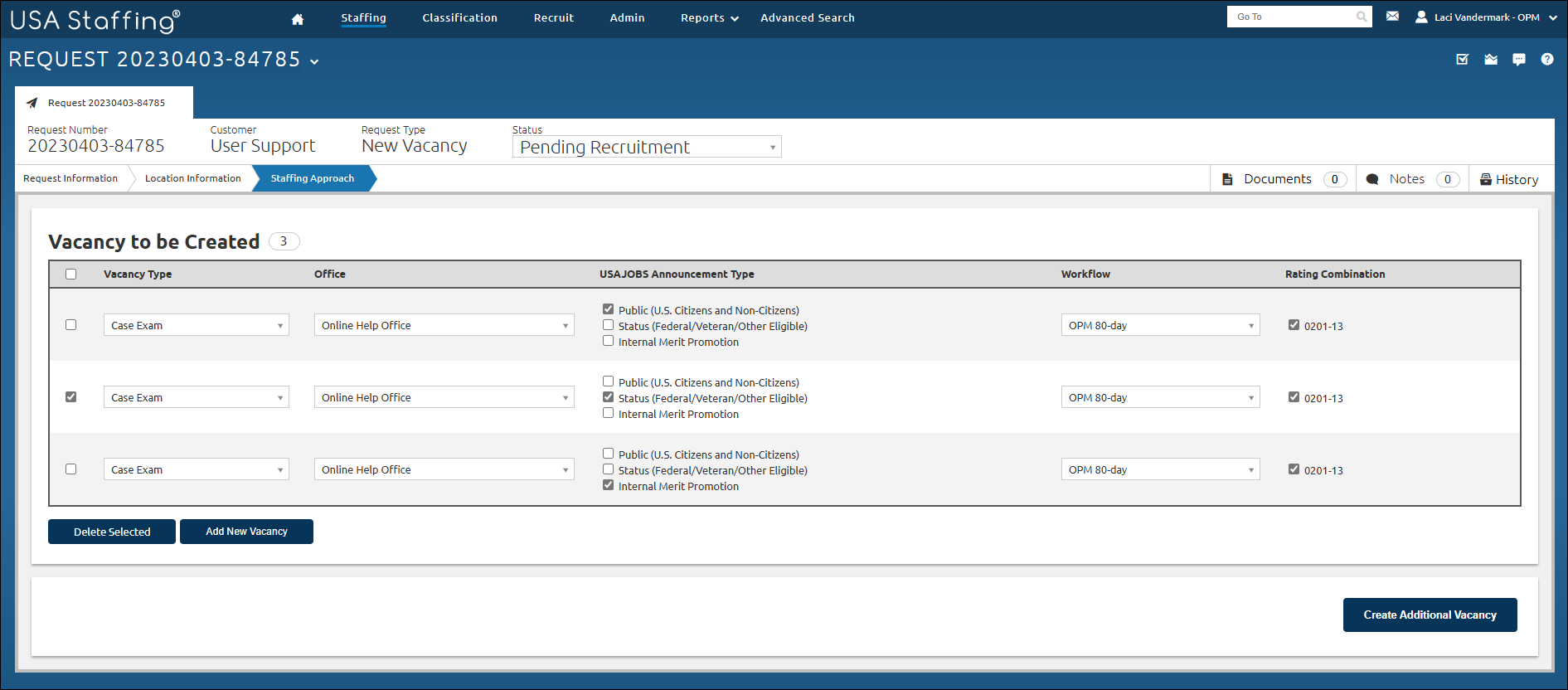Viewport: 1568px width, 690px height.
Task: Open Vacancy Type dropdown in third row
Action: (197, 469)
